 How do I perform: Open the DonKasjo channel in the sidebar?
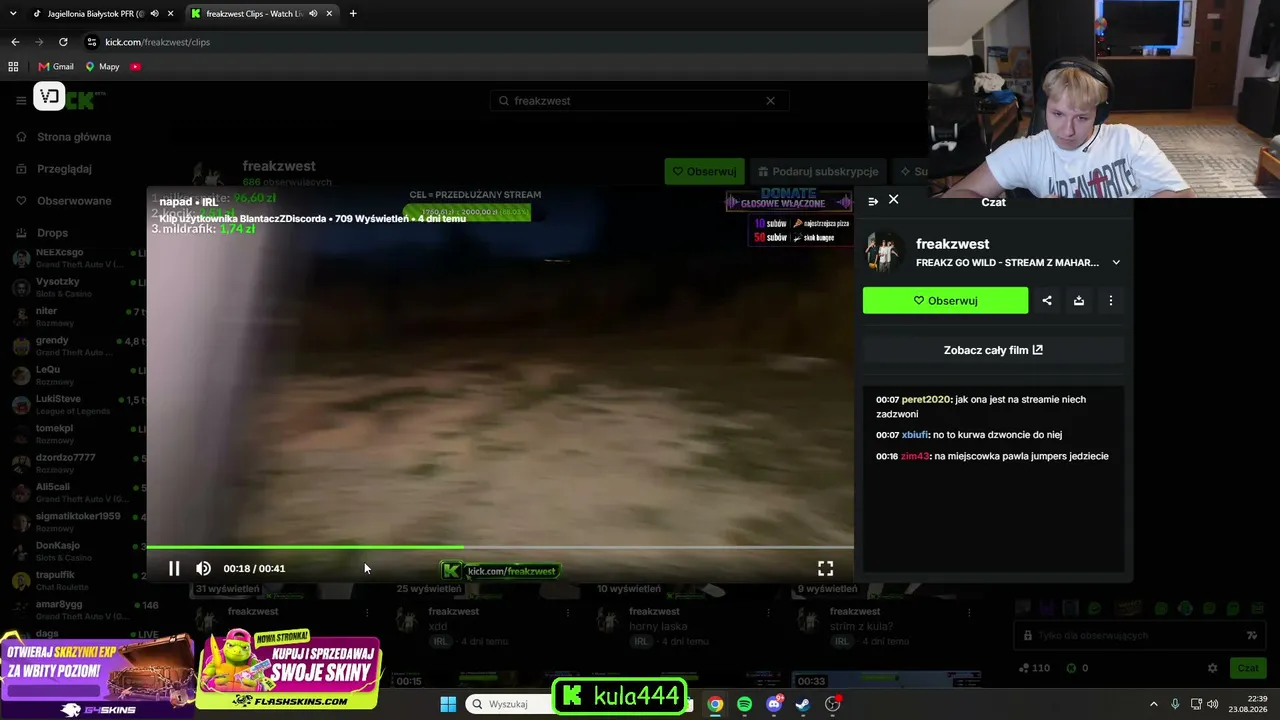click(75, 551)
